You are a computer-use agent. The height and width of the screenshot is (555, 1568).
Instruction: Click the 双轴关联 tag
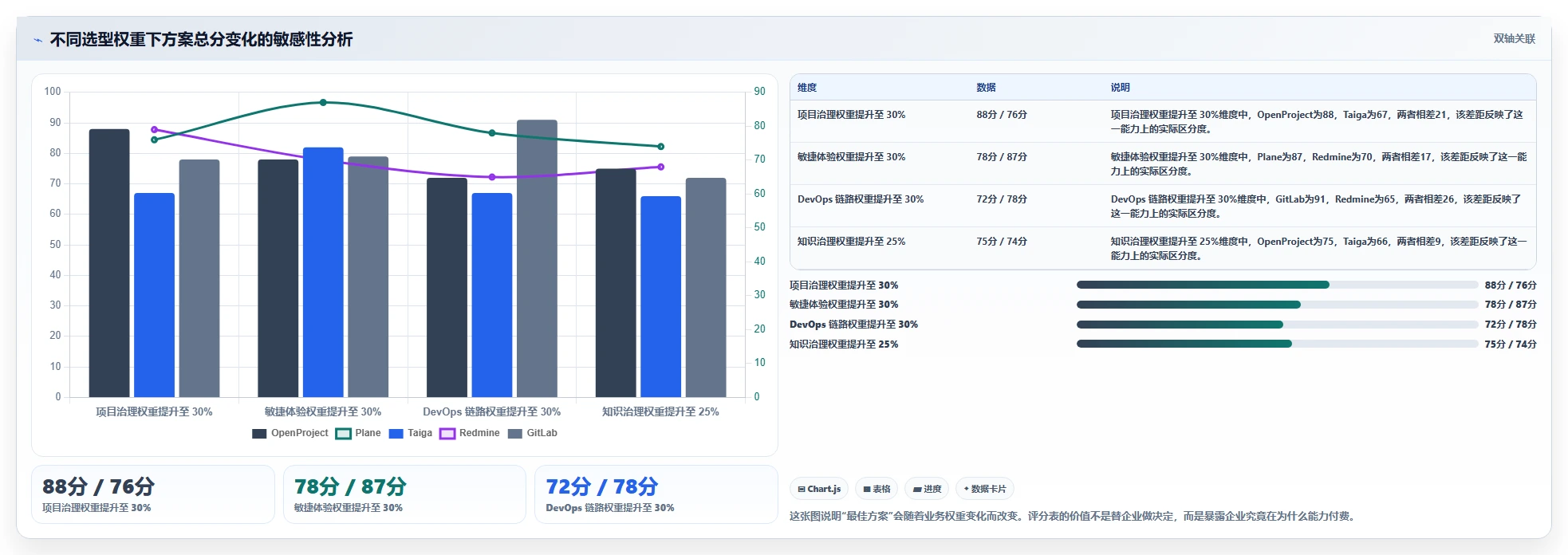click(1514, 38)
